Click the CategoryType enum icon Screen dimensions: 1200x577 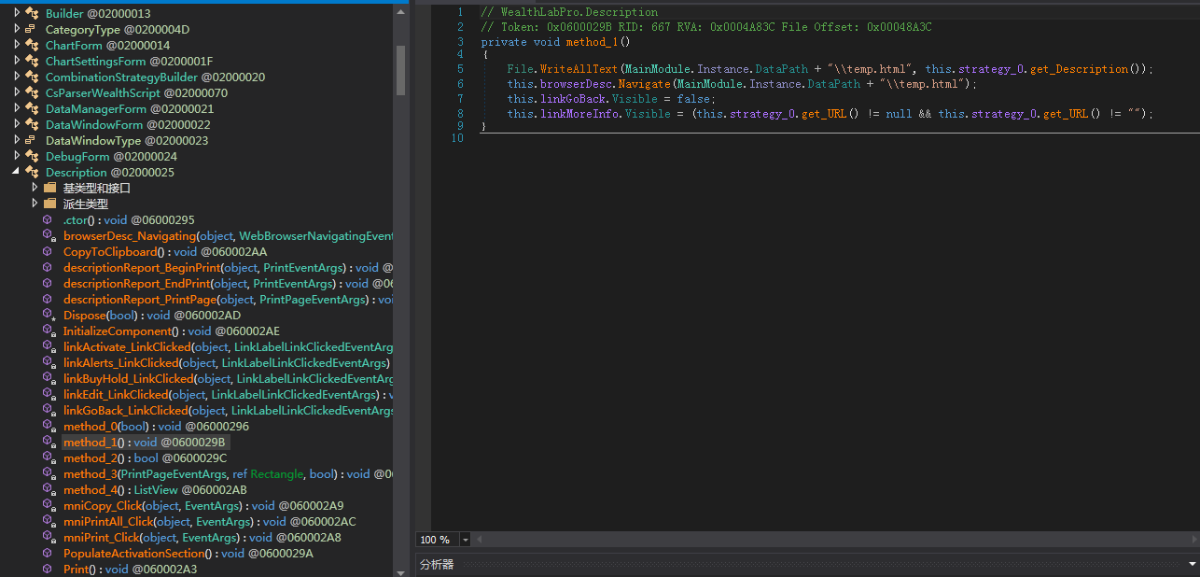pos(32,29)
